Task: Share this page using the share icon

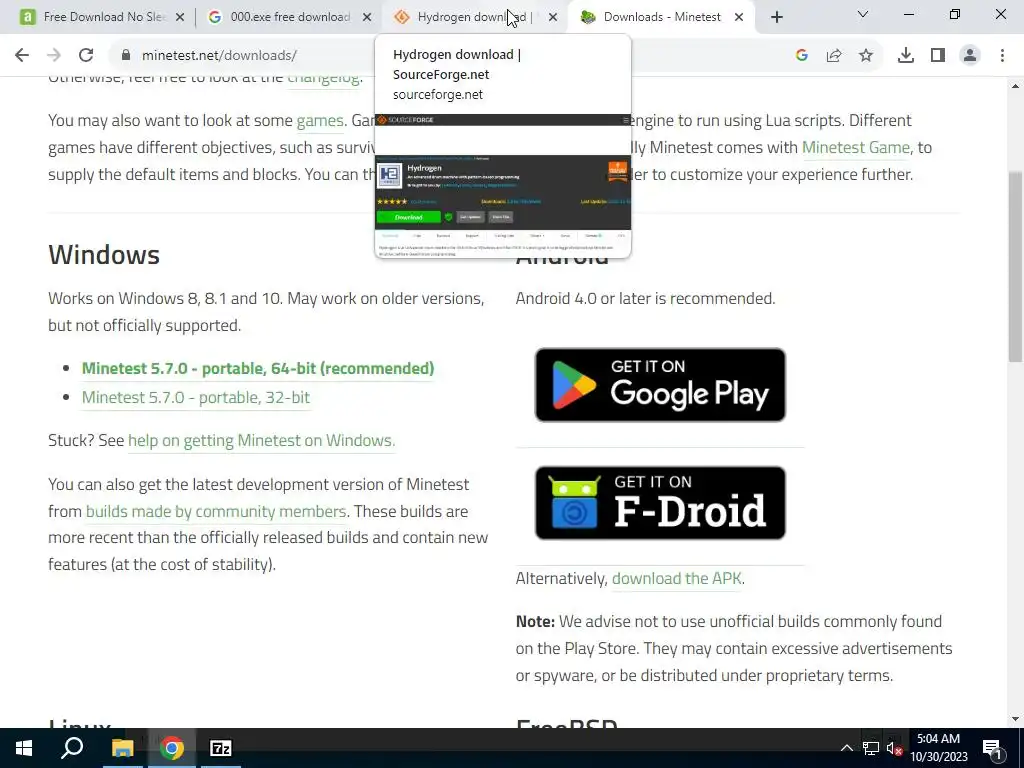Action: [x=834, y=56]
